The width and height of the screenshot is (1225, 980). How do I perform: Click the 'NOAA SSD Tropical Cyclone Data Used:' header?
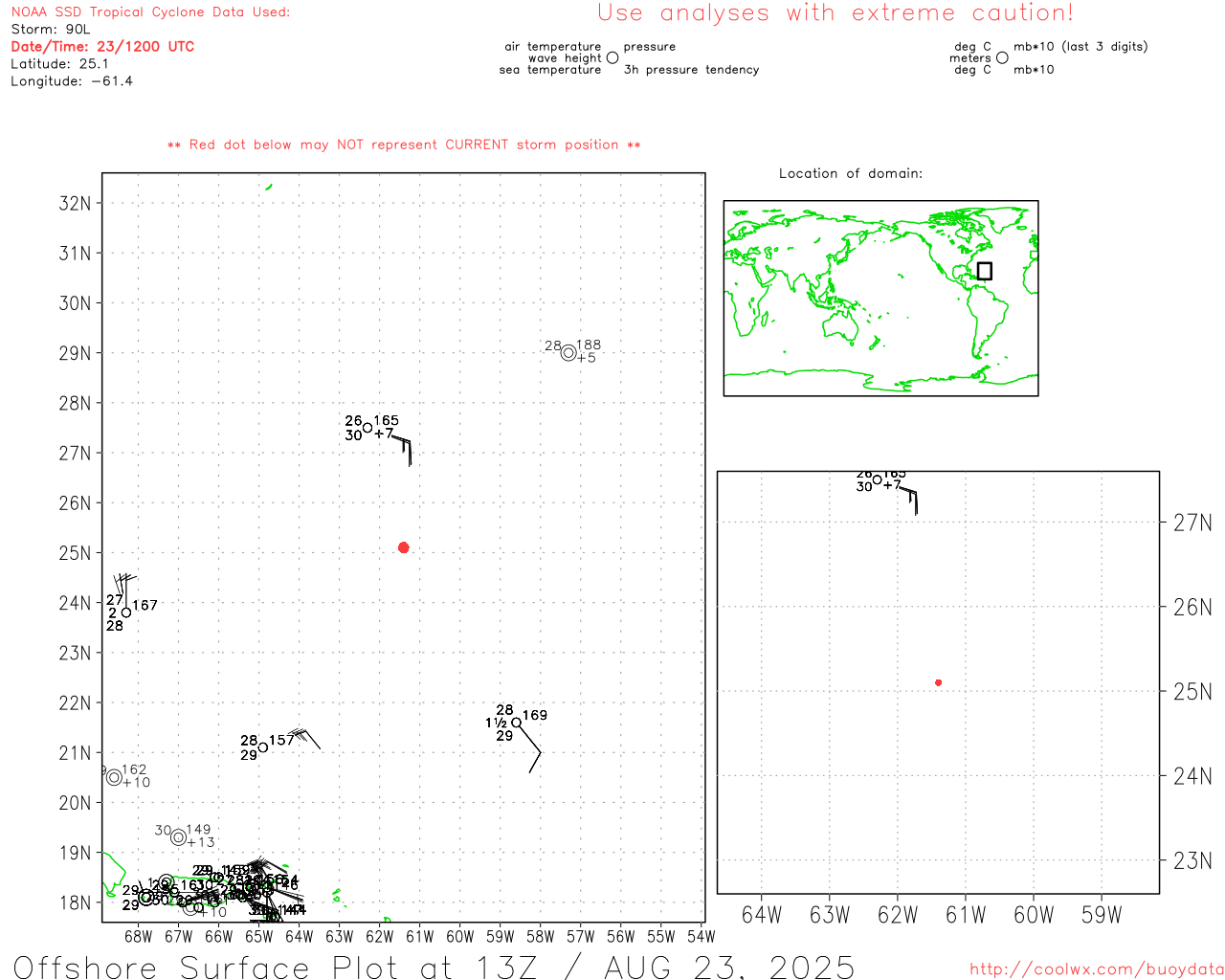[x=150, y=12]
